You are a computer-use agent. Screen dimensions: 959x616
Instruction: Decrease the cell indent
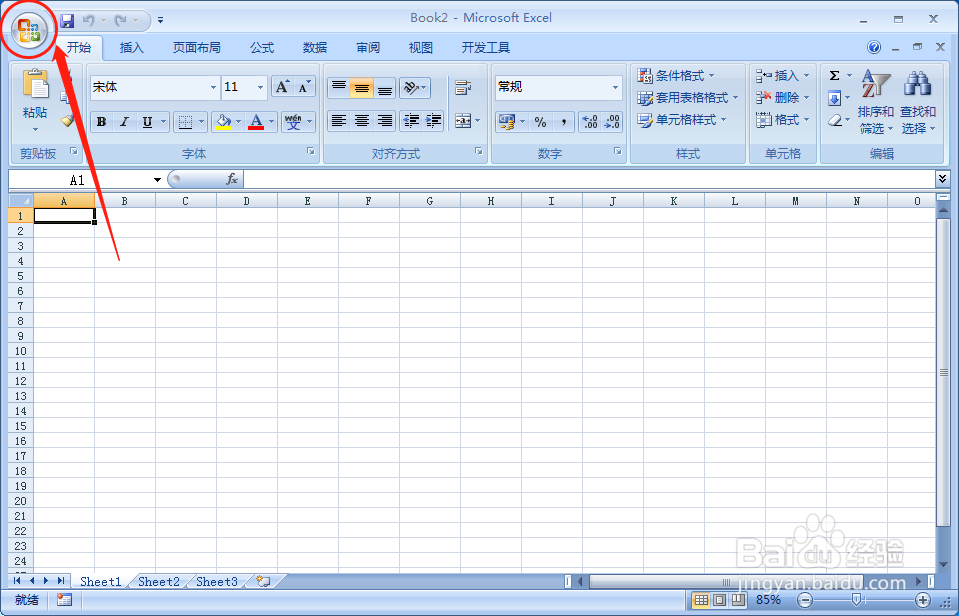411,121
